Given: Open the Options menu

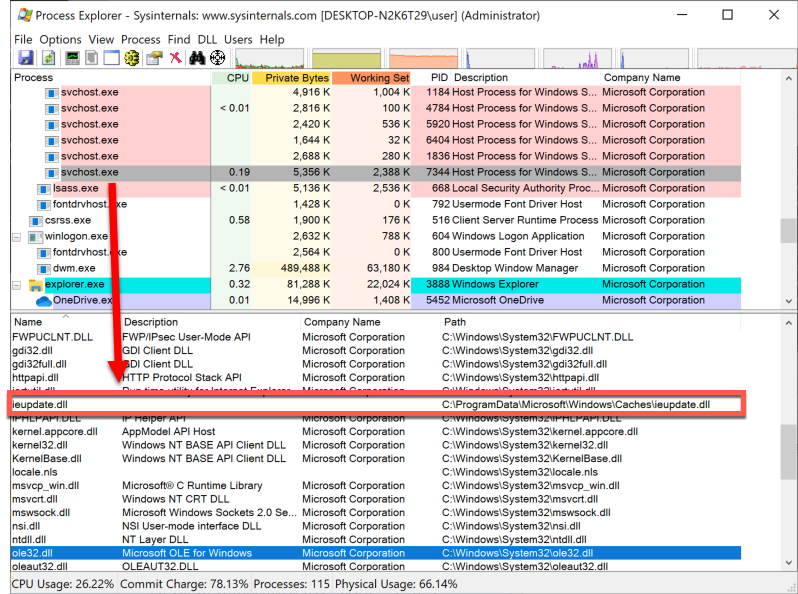Looking at the screenshot, I should pos(61,39).
